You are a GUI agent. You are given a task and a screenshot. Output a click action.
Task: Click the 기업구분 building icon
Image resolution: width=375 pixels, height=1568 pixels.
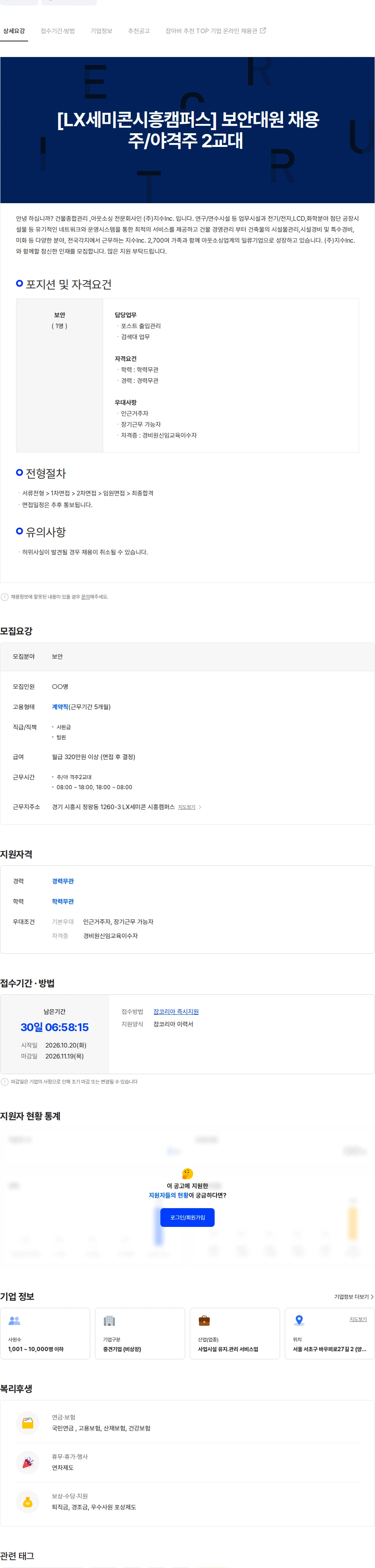pyautogui.click(x=109, y=1320)
